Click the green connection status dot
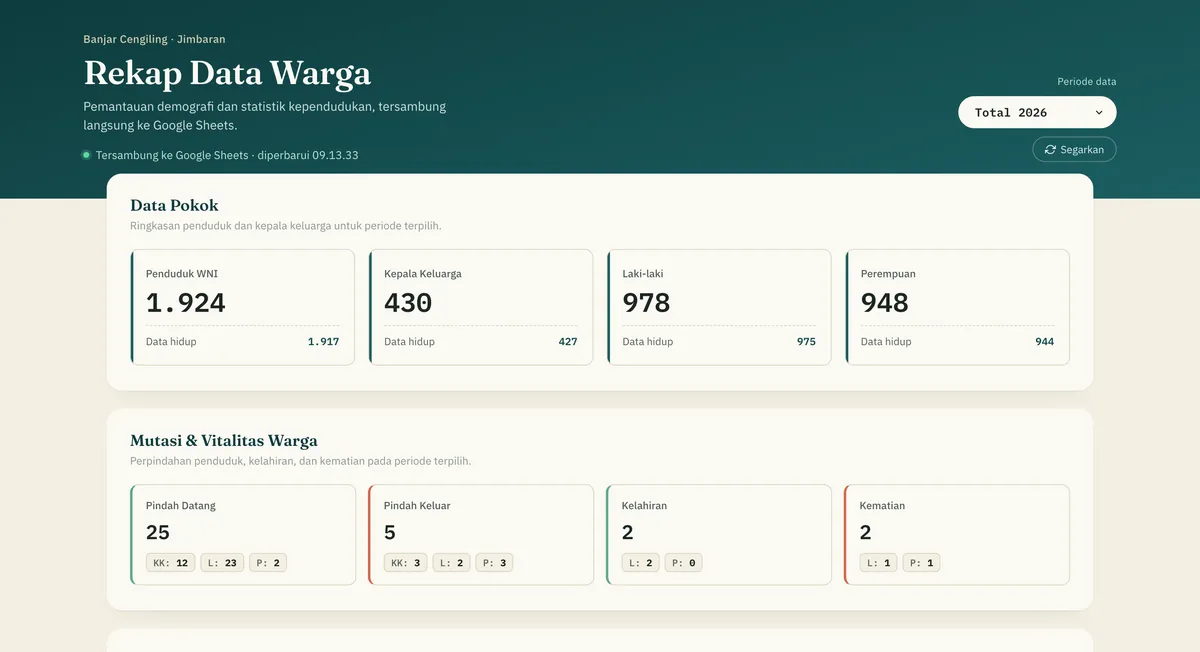The height and width of the screenshot is (652, 1200). [x=86, y=155]
